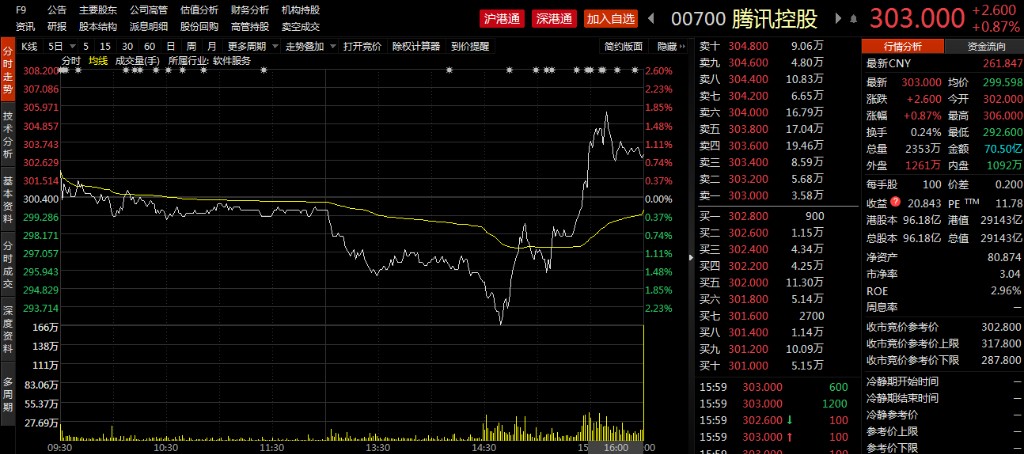Open 主要股东 menu item
Viewport: 1024px width, 454px height.
pos(98,10)
